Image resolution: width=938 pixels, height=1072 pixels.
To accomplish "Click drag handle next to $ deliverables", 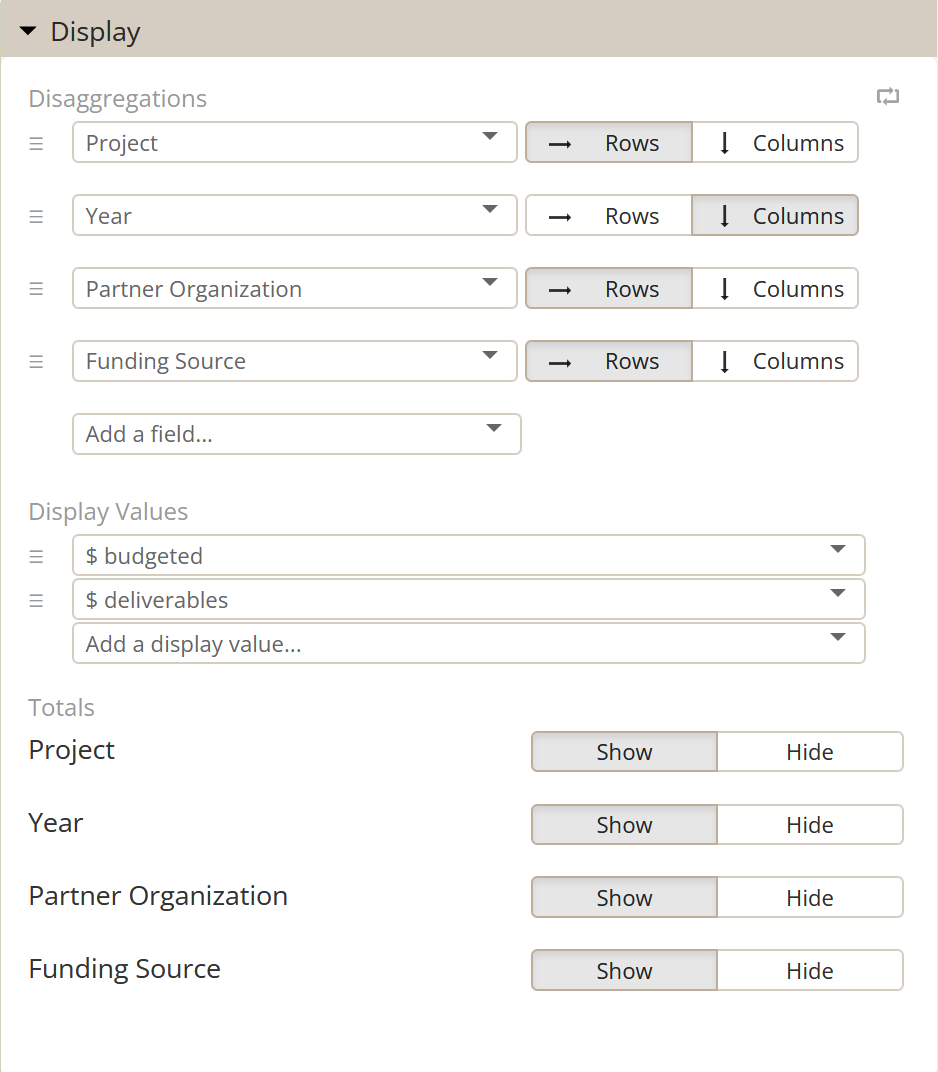I will (37, 600).
